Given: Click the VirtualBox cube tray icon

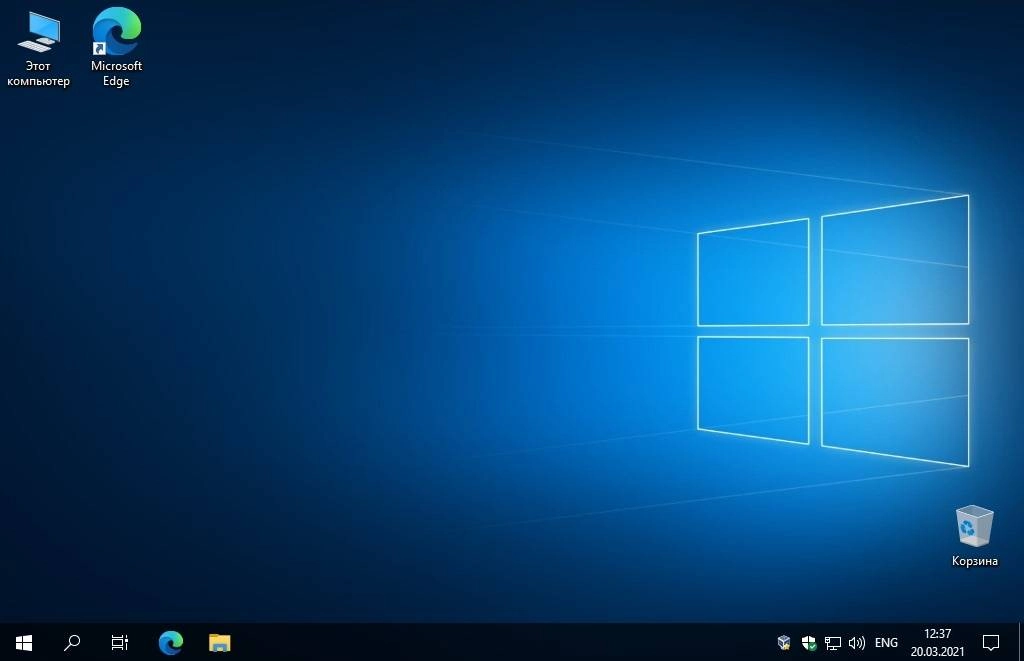Looking at the screenshot, I should 784,643.
